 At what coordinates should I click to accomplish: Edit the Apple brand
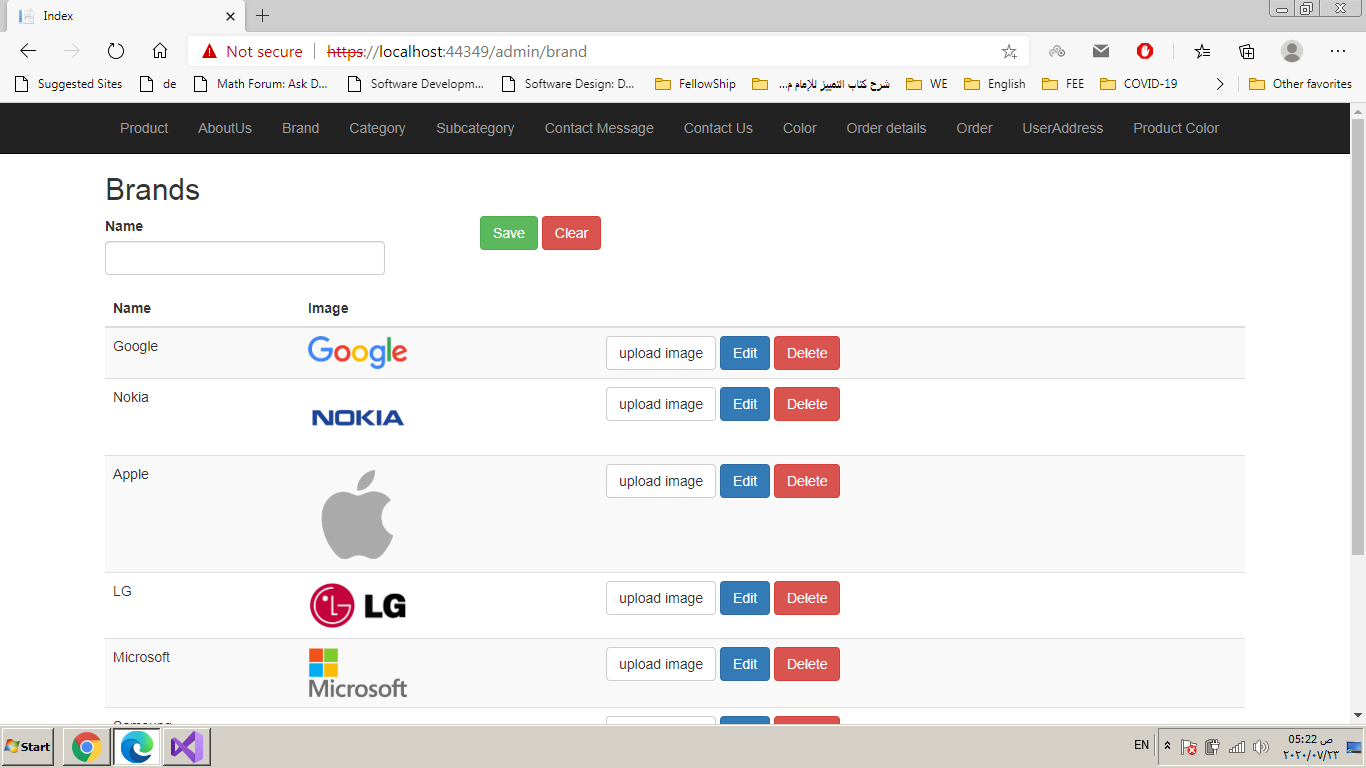click(745, 481)
